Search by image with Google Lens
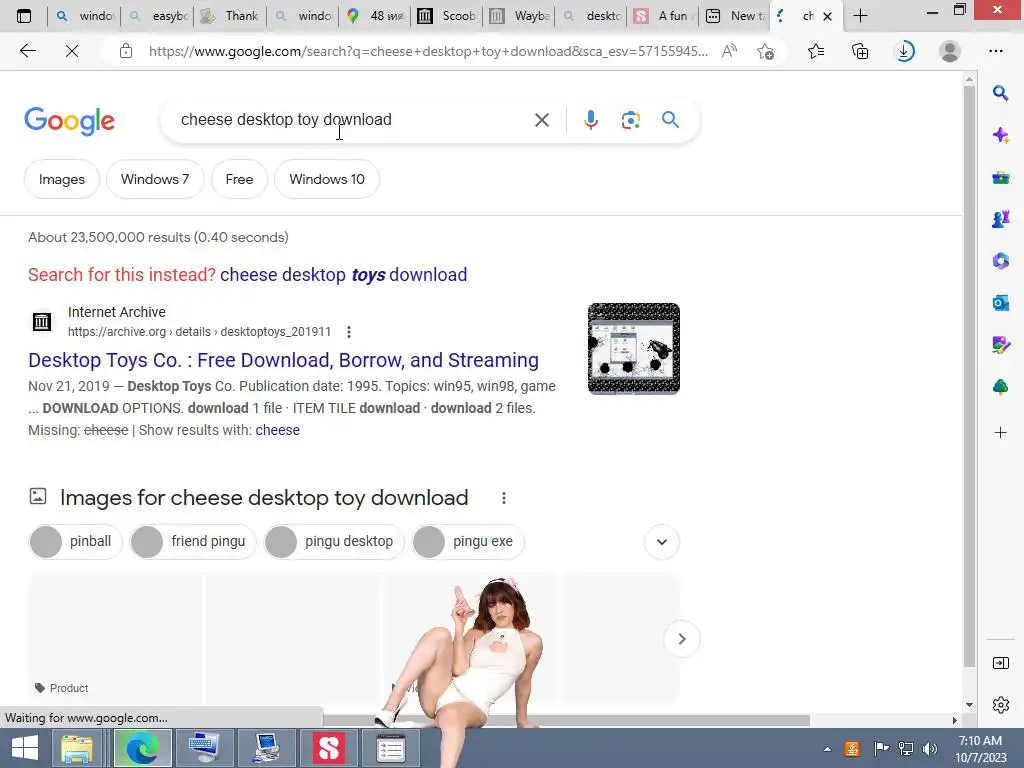The height and width of the screenshot is (768, 1024). [630, 120]
